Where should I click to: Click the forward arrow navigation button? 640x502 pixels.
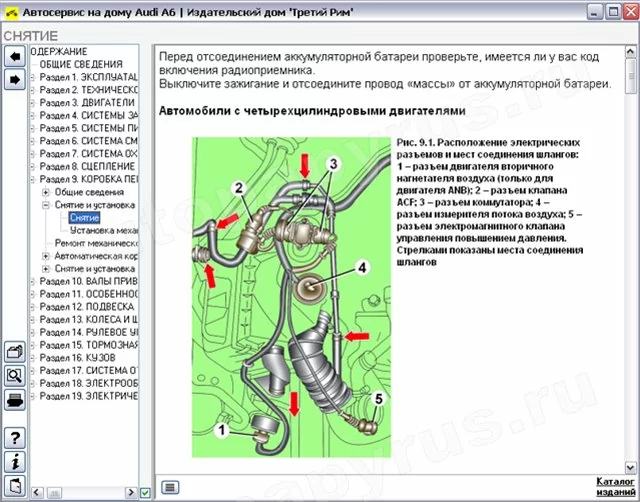[x=15, y=79]
